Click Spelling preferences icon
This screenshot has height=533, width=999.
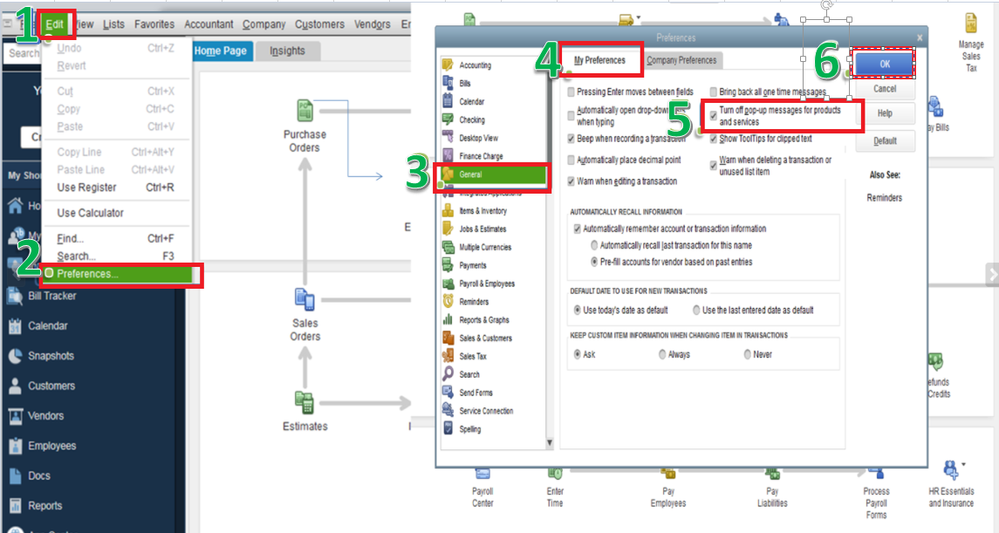tap(448, 429)
